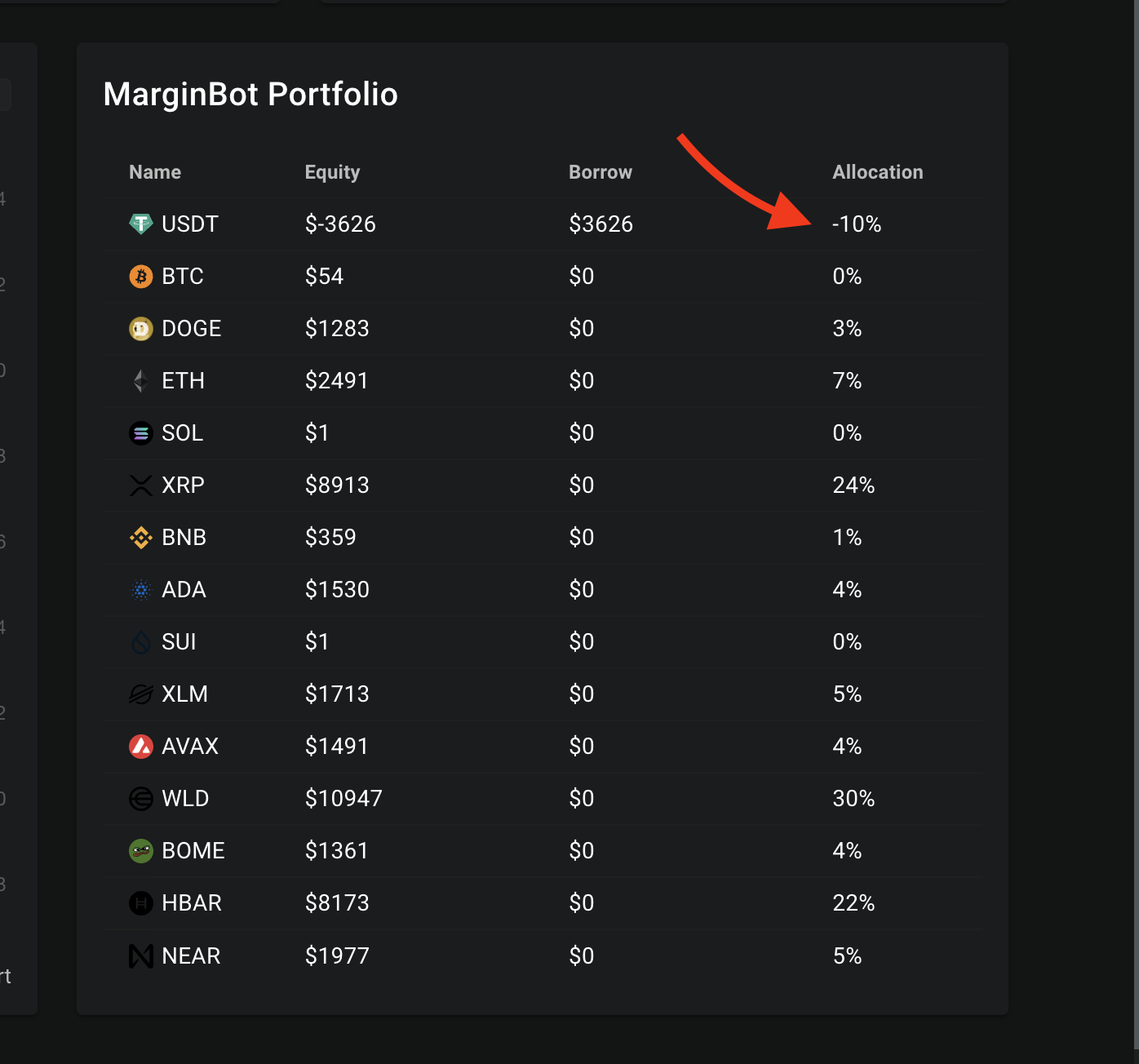Click the NEAR protocol logo icon
This screenshot has height=1064, width=1139.
click(141, 955)
